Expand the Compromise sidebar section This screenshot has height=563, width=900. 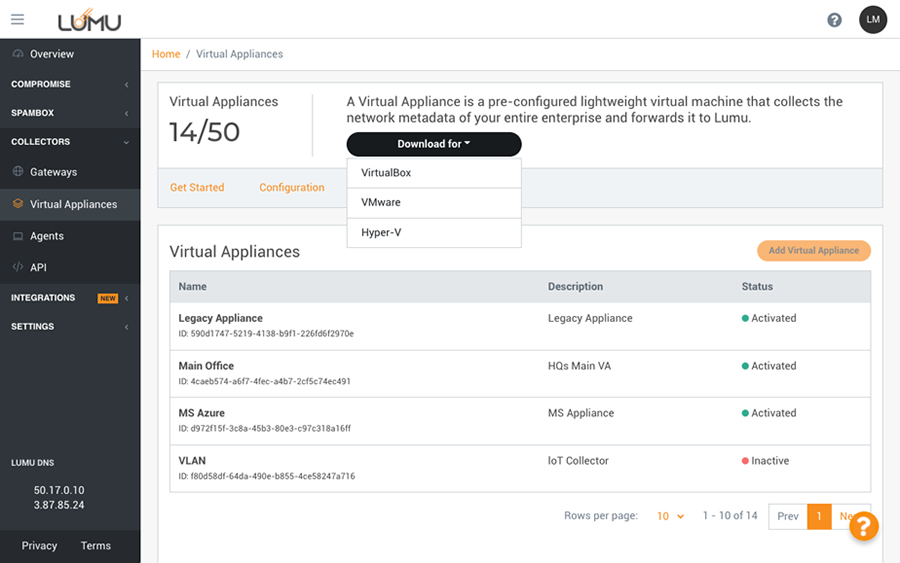(x=68, y=84)
